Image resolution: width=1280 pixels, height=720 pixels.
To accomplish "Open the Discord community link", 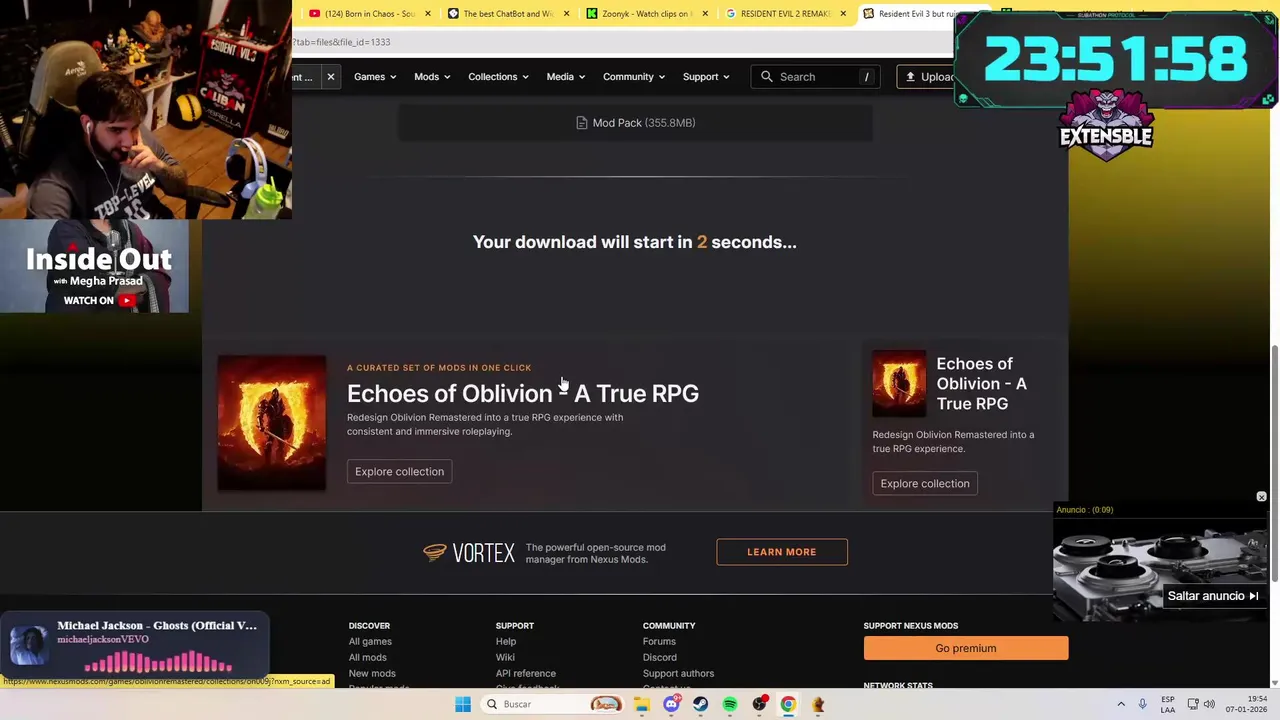I will (659, 658).
